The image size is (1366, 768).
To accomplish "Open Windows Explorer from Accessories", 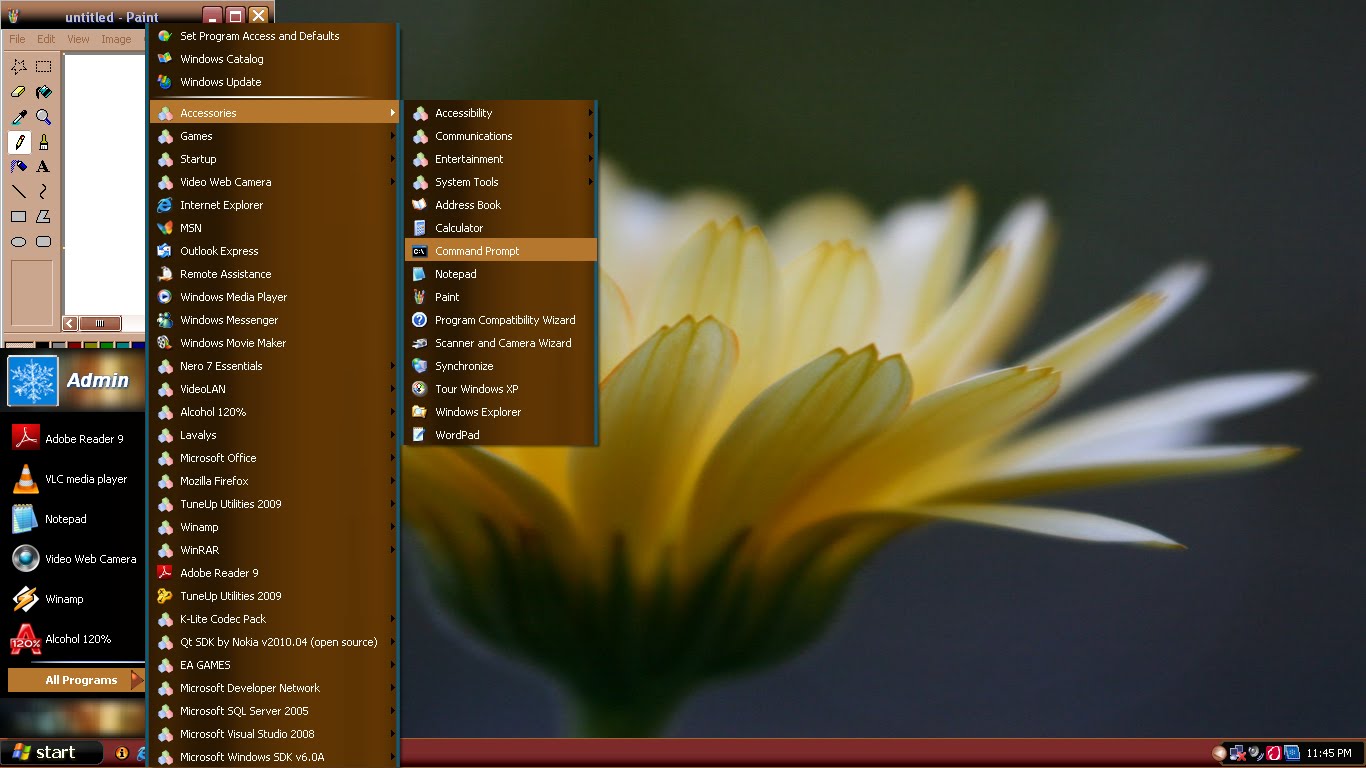I will pyautogui.click(x=500, y=412).
